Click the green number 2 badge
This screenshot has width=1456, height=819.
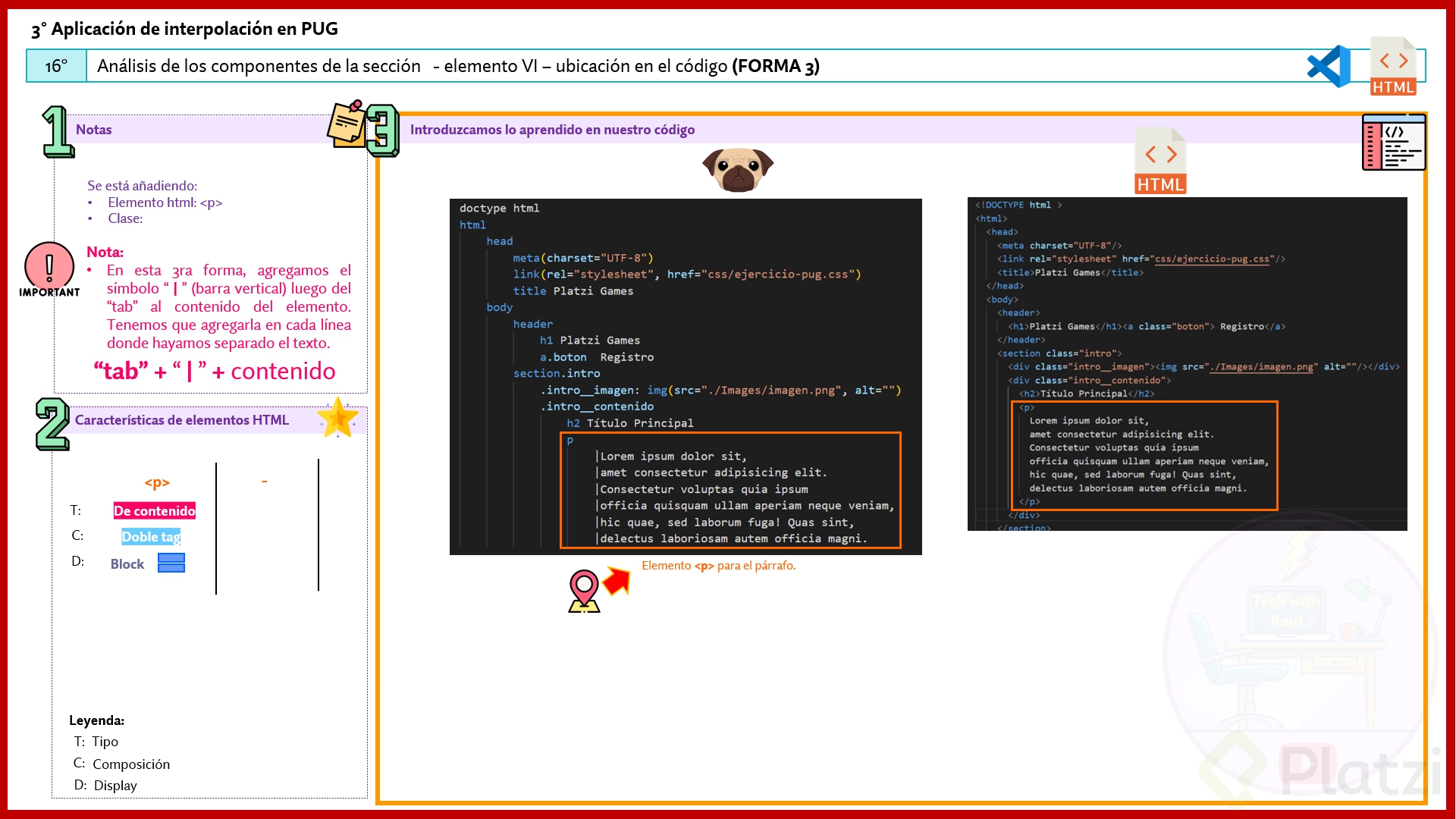click(x=52, y=424)
